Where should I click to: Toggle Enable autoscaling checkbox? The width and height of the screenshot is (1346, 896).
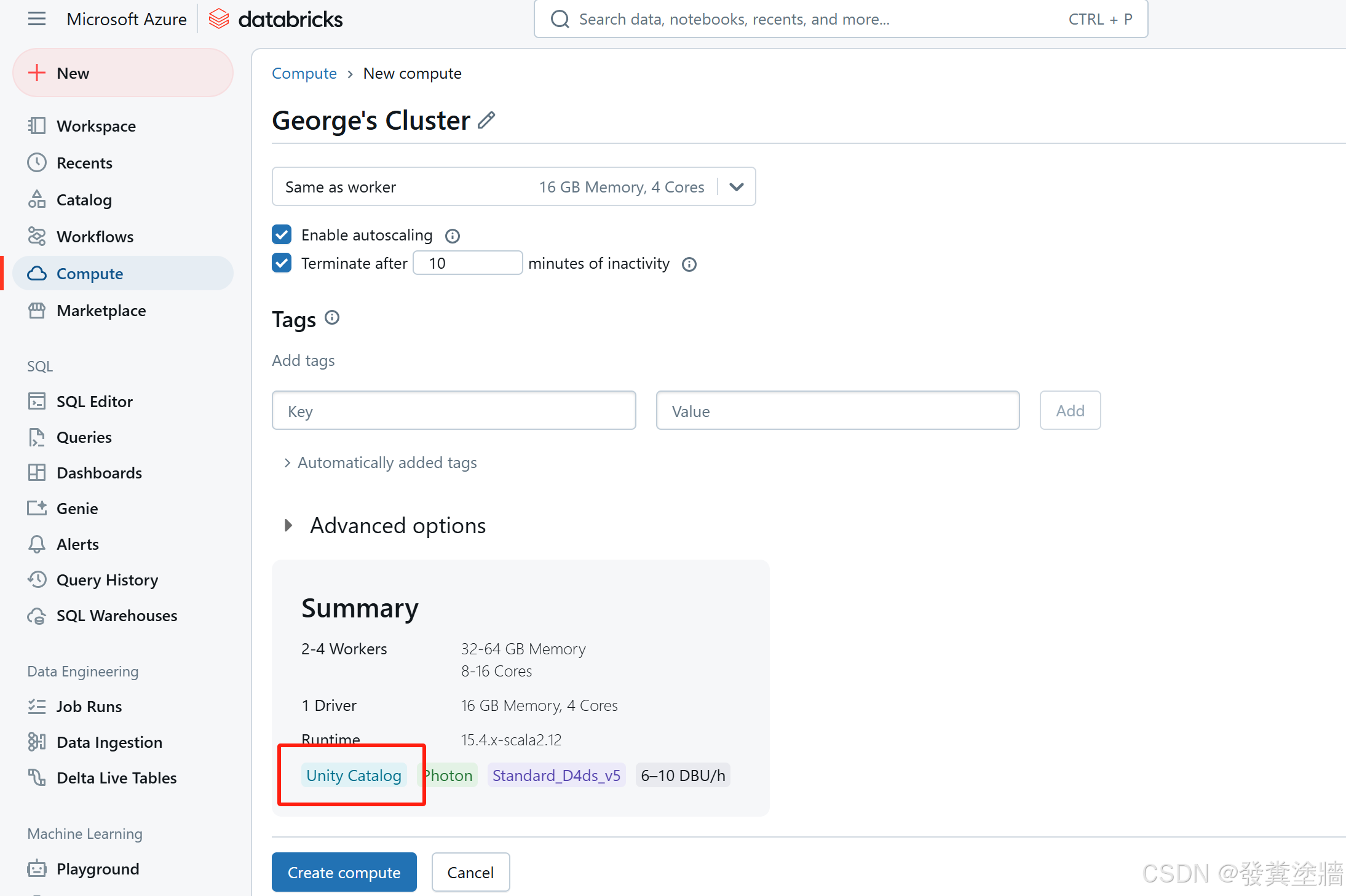point(281,234)
